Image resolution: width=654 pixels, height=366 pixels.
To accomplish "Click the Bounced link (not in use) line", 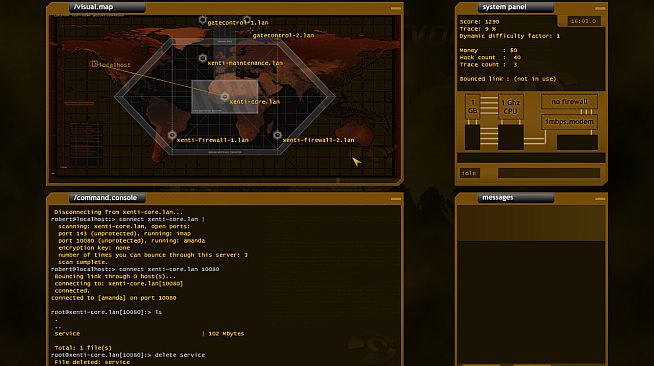I will 508,79.
